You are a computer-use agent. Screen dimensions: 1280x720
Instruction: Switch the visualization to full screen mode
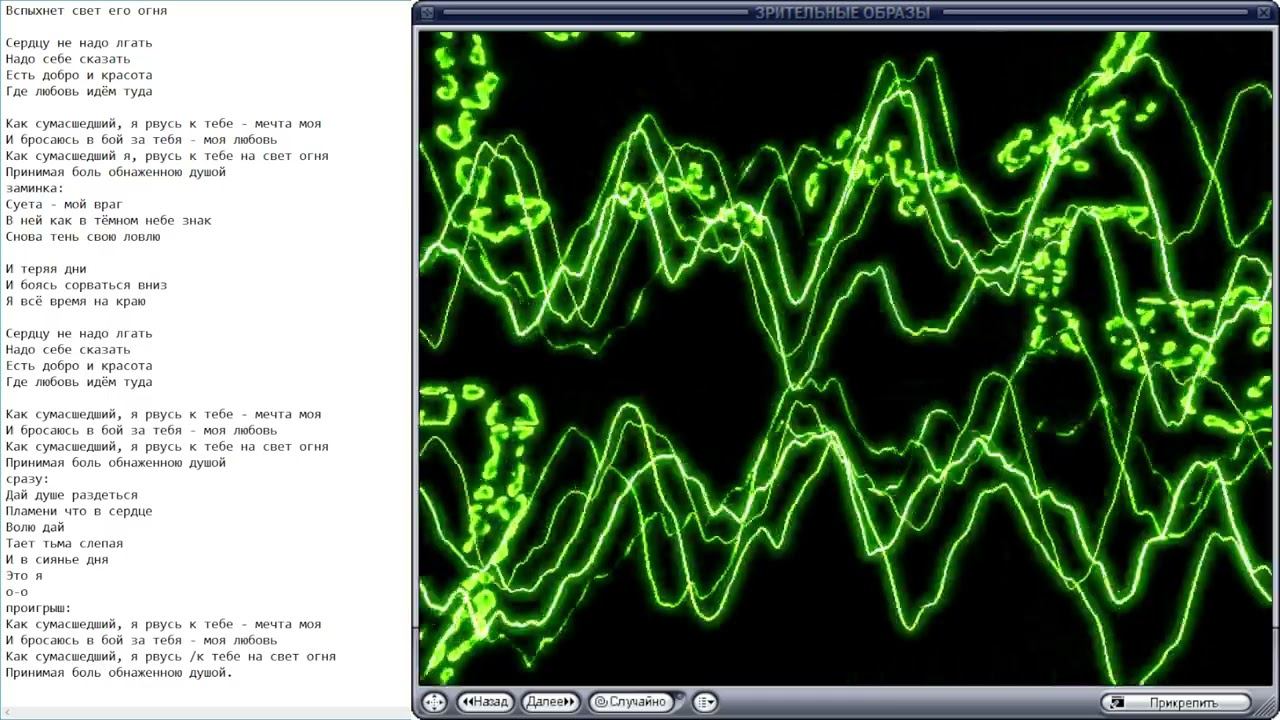[433, 702]
